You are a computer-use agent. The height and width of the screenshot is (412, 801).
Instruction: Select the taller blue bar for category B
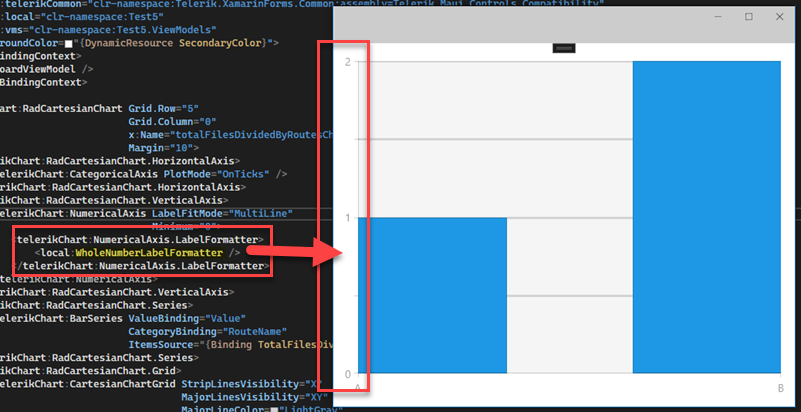click(x=706, y=217)
